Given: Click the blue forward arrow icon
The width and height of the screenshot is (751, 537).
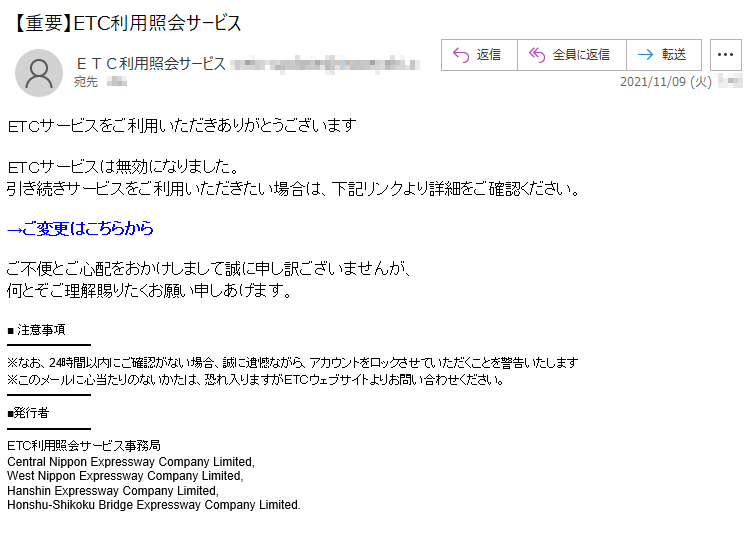Looking at the screenshot, I should [646, 55].
